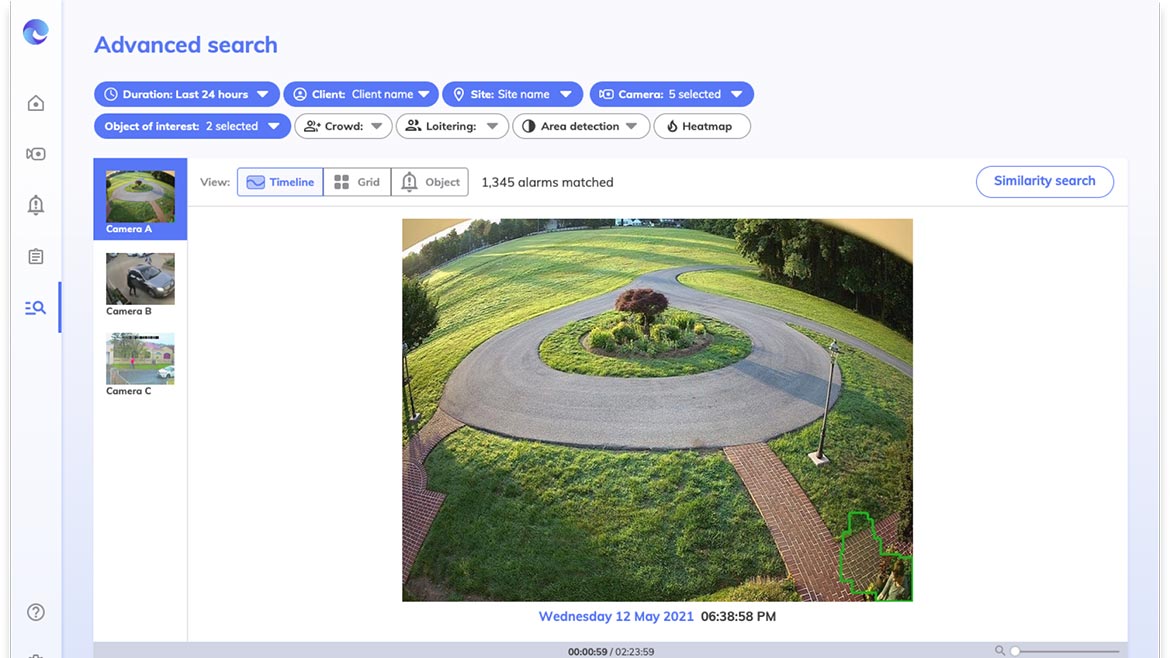Expand the Object of interest dropdown
1170x658 pixels.
192,126
